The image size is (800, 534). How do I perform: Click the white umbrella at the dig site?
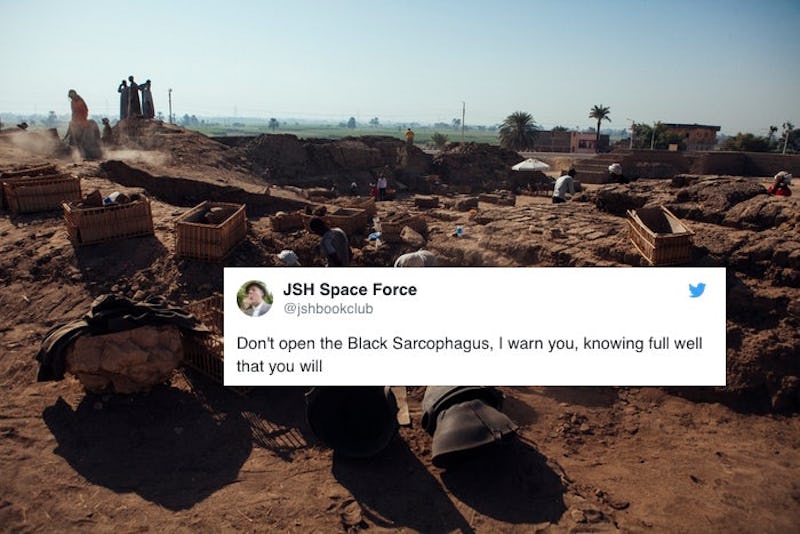tap(530, 165)
